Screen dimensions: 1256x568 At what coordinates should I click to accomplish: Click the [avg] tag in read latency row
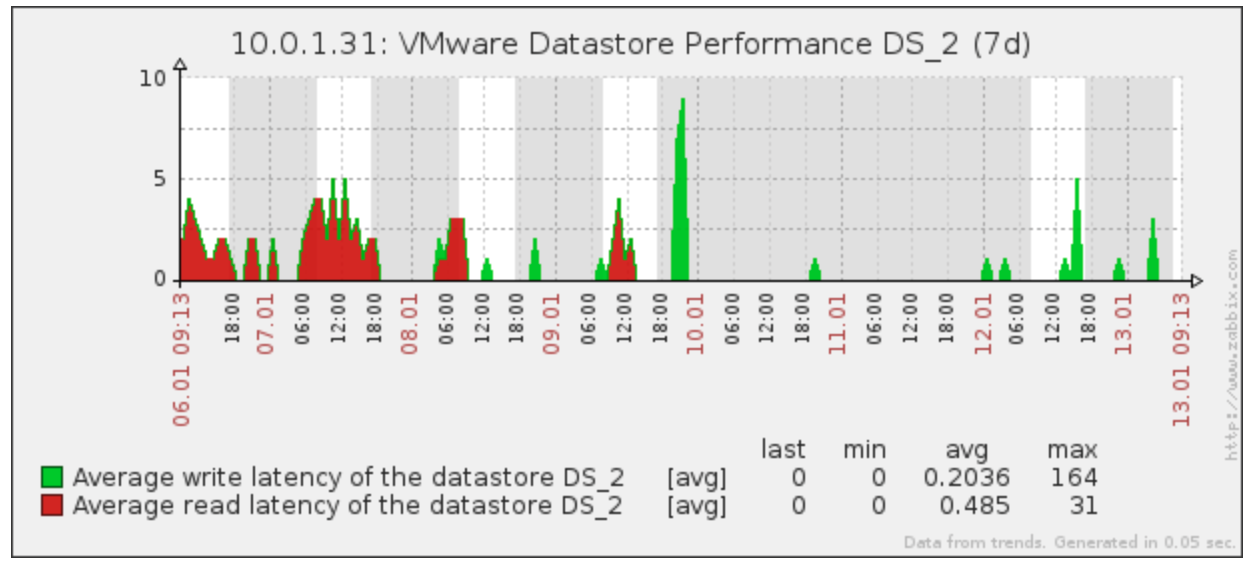[697, 506]
